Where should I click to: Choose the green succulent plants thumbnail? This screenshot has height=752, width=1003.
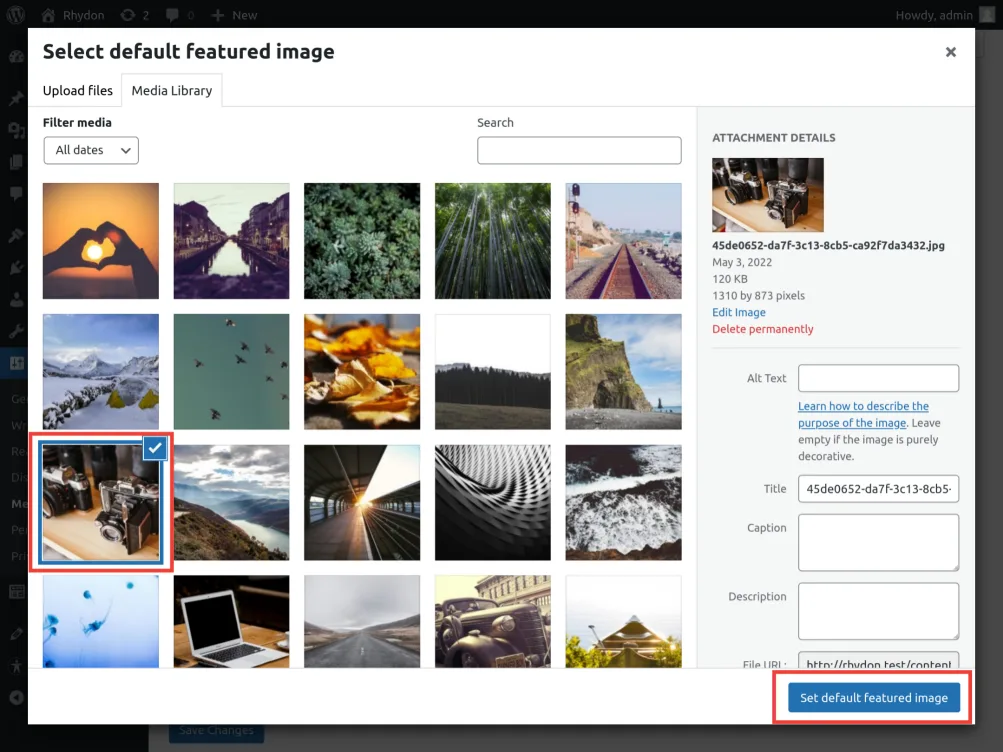362,241
